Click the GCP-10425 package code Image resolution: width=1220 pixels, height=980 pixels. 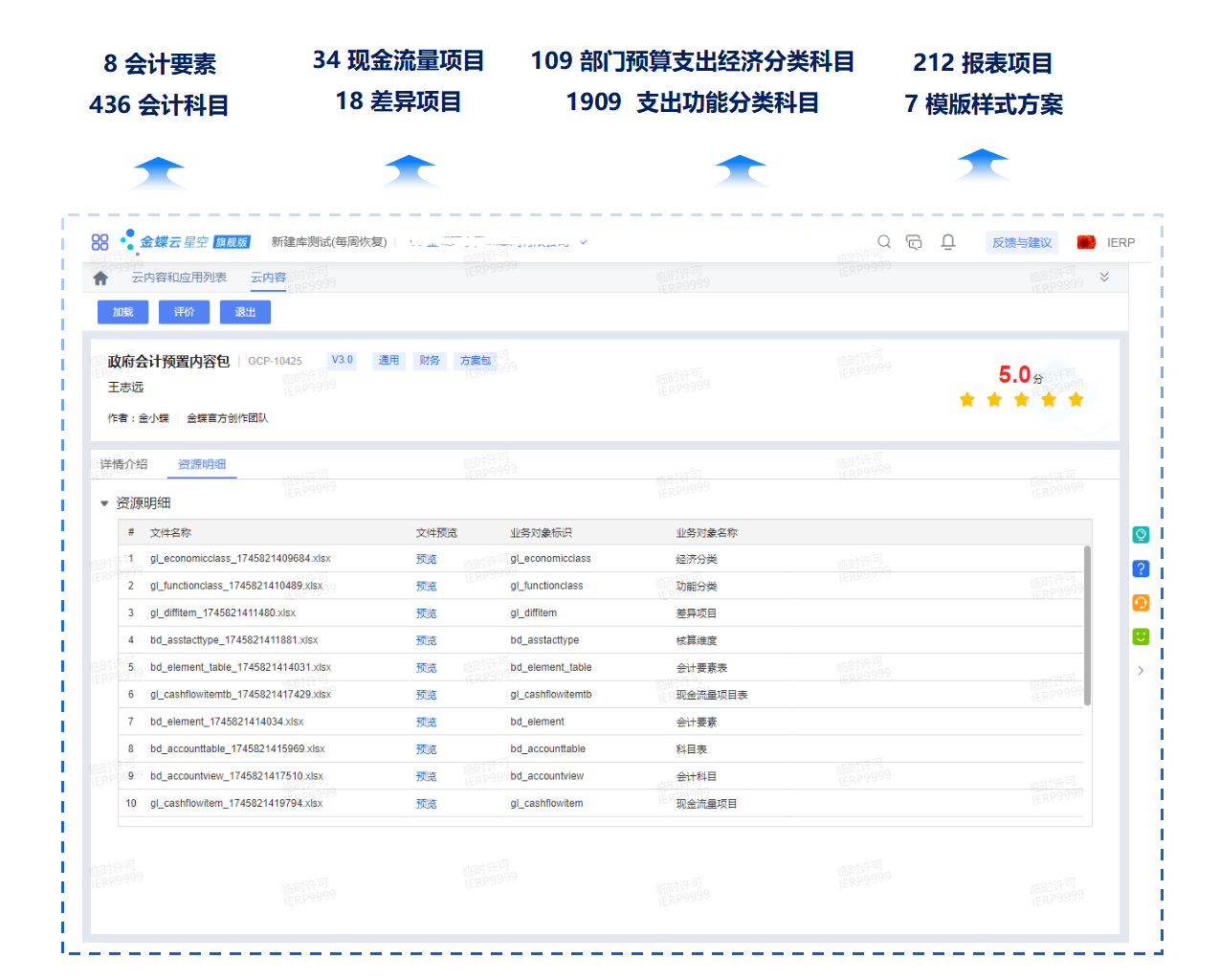[x=275, y=361]
